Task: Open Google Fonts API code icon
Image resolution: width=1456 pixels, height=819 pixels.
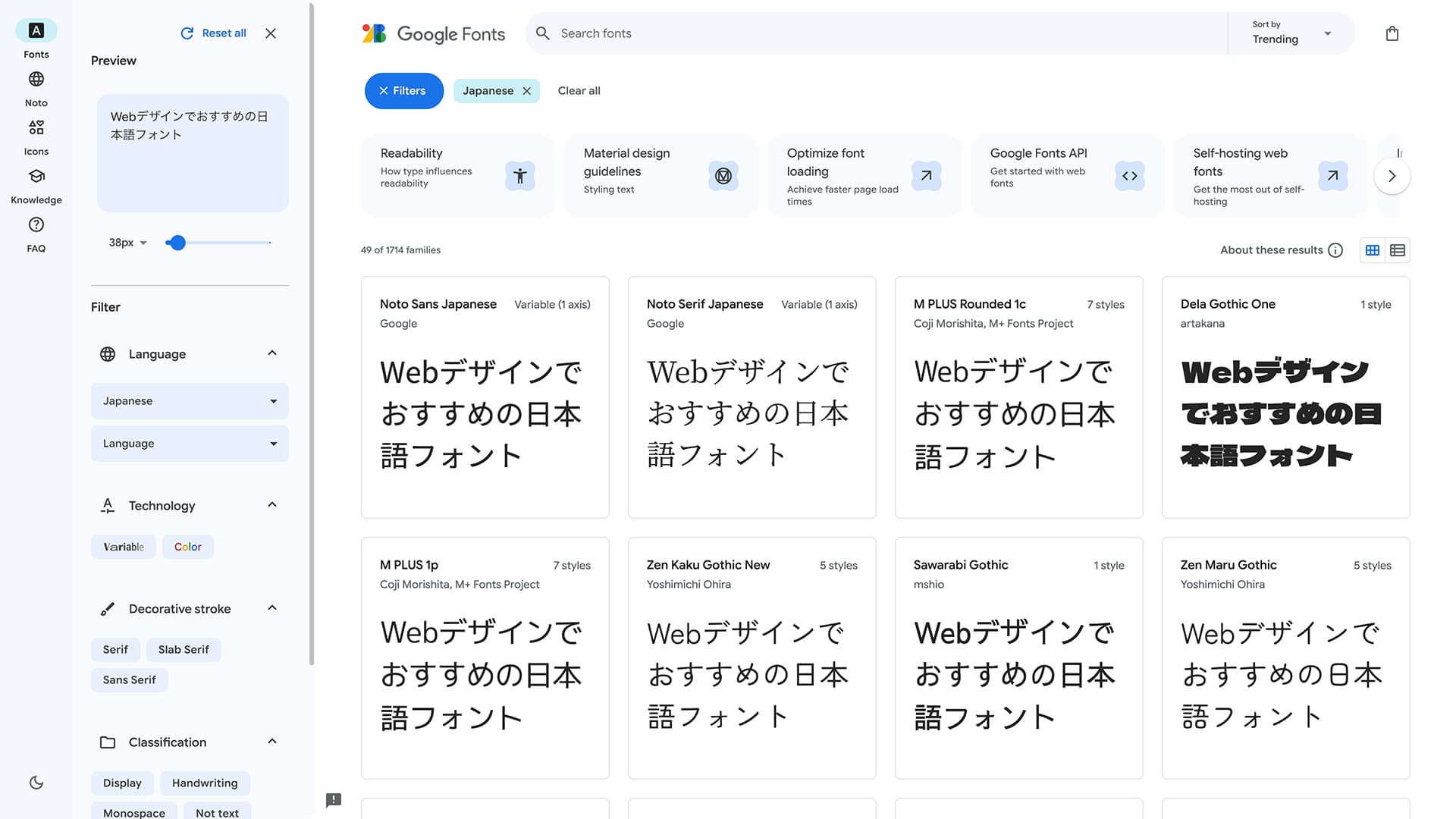Action: 1130,176
